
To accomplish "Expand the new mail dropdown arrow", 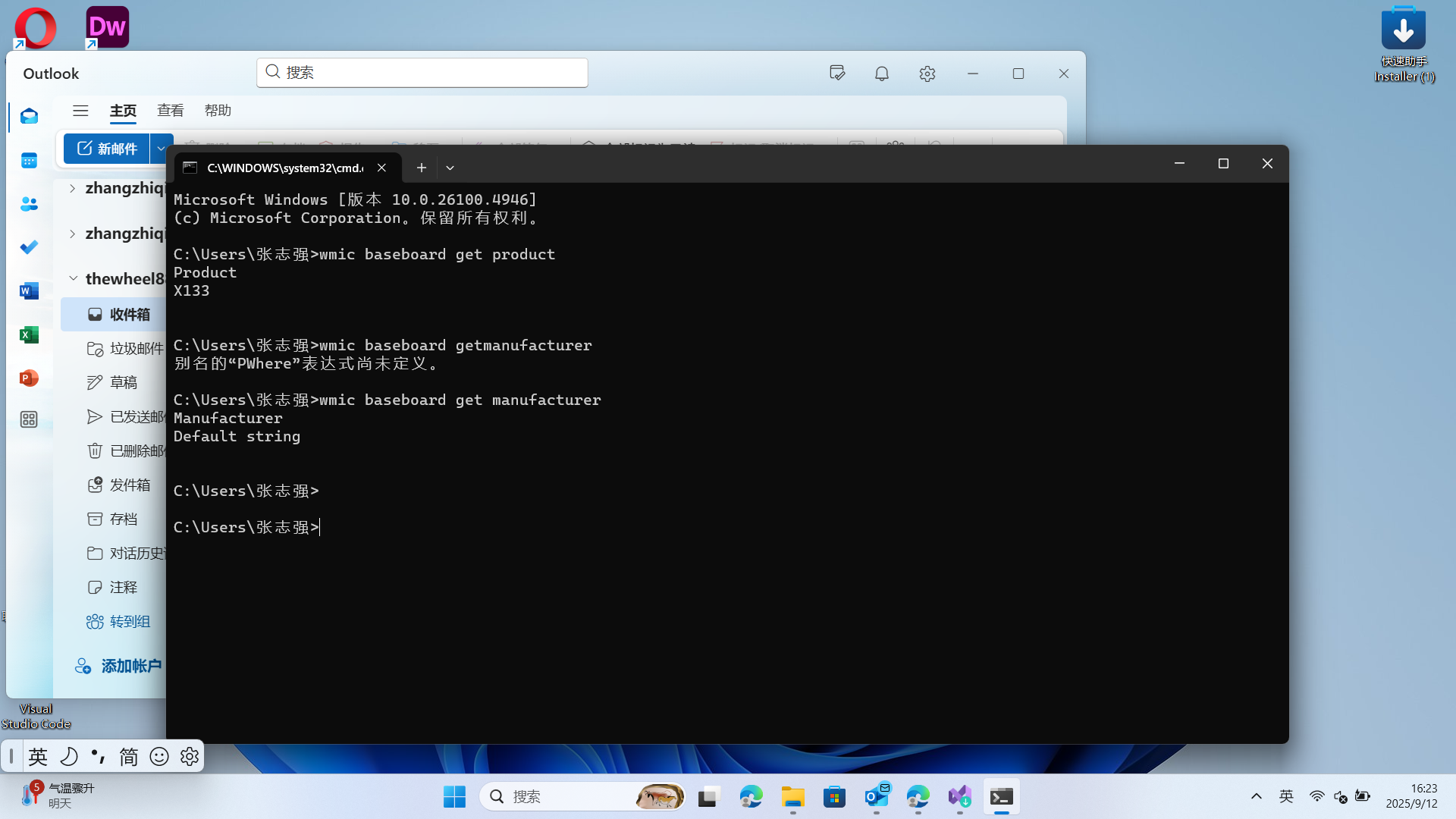I will [160, 149].
